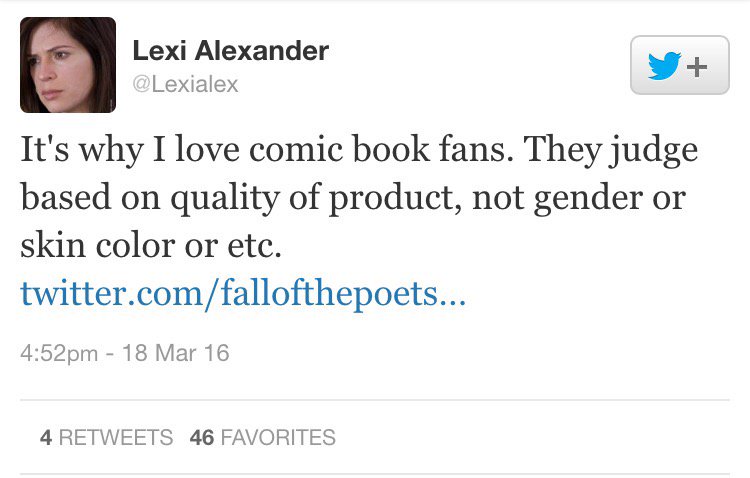Click the 18 Mar 16 date
Viewport: 750px width, 478px height.
pos(175,353)
